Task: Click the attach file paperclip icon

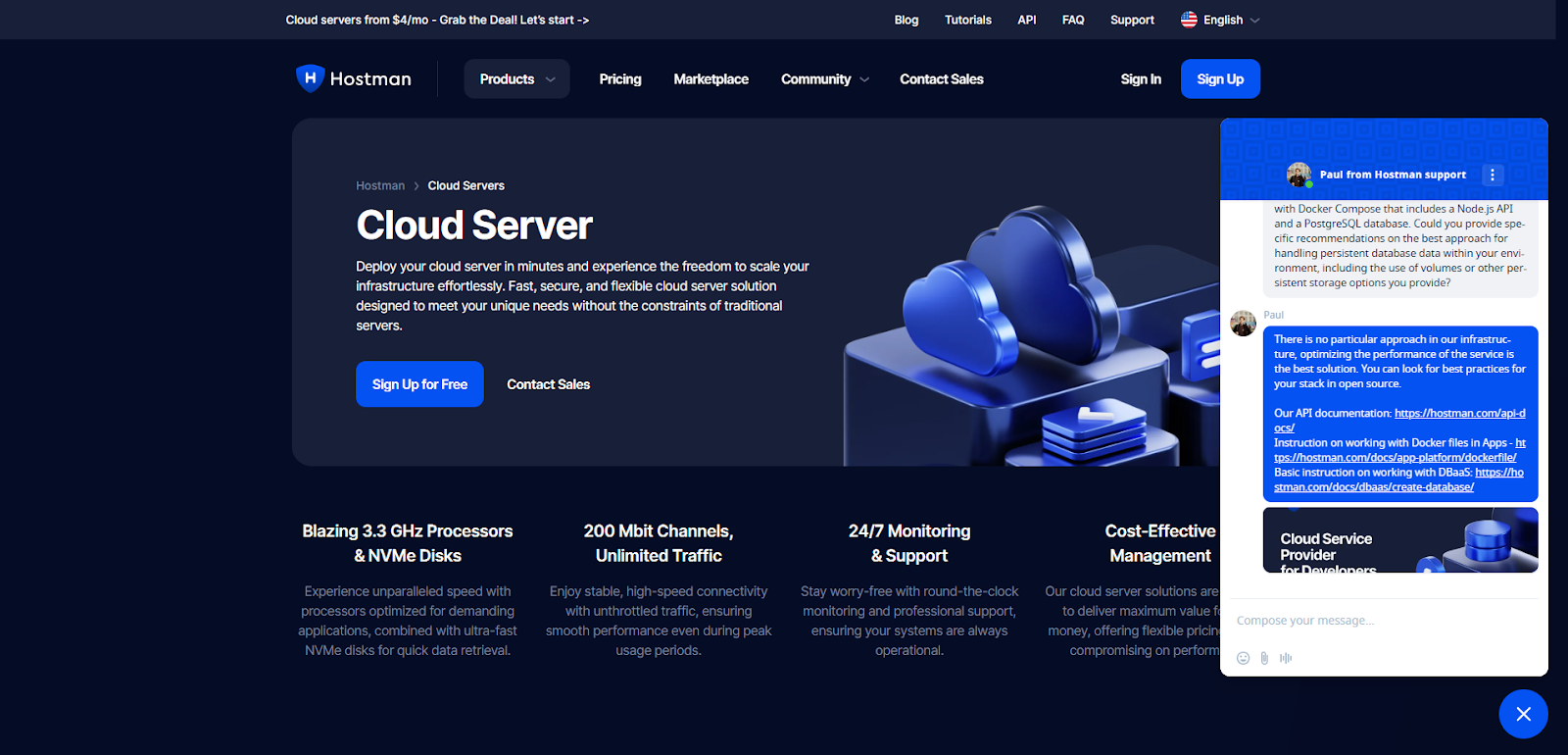Action: point(1264,658)
